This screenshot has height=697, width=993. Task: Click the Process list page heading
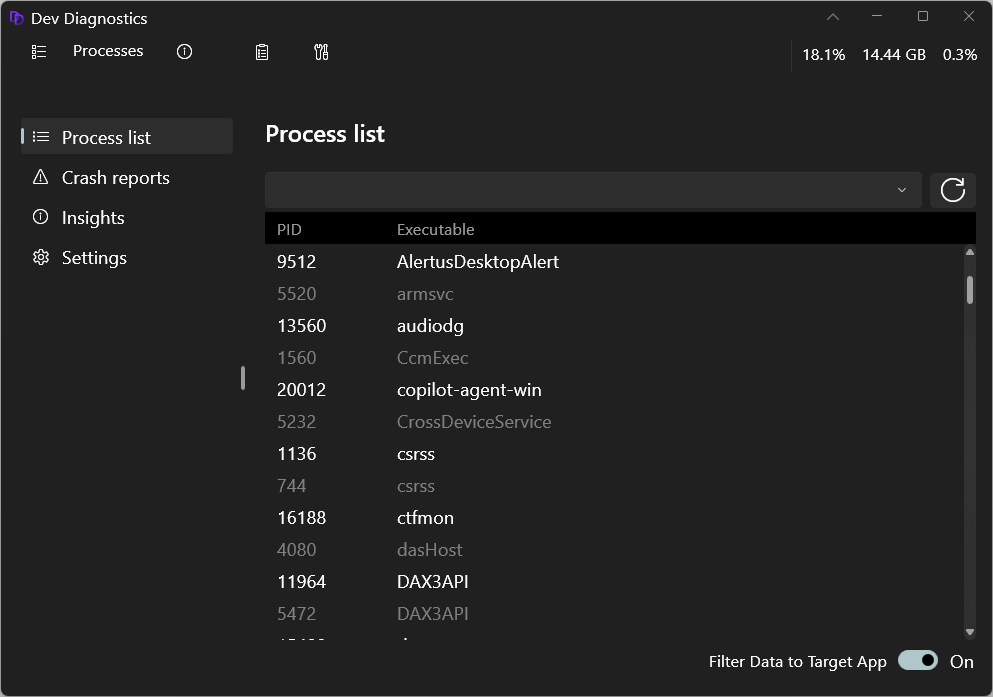(325, 134)
